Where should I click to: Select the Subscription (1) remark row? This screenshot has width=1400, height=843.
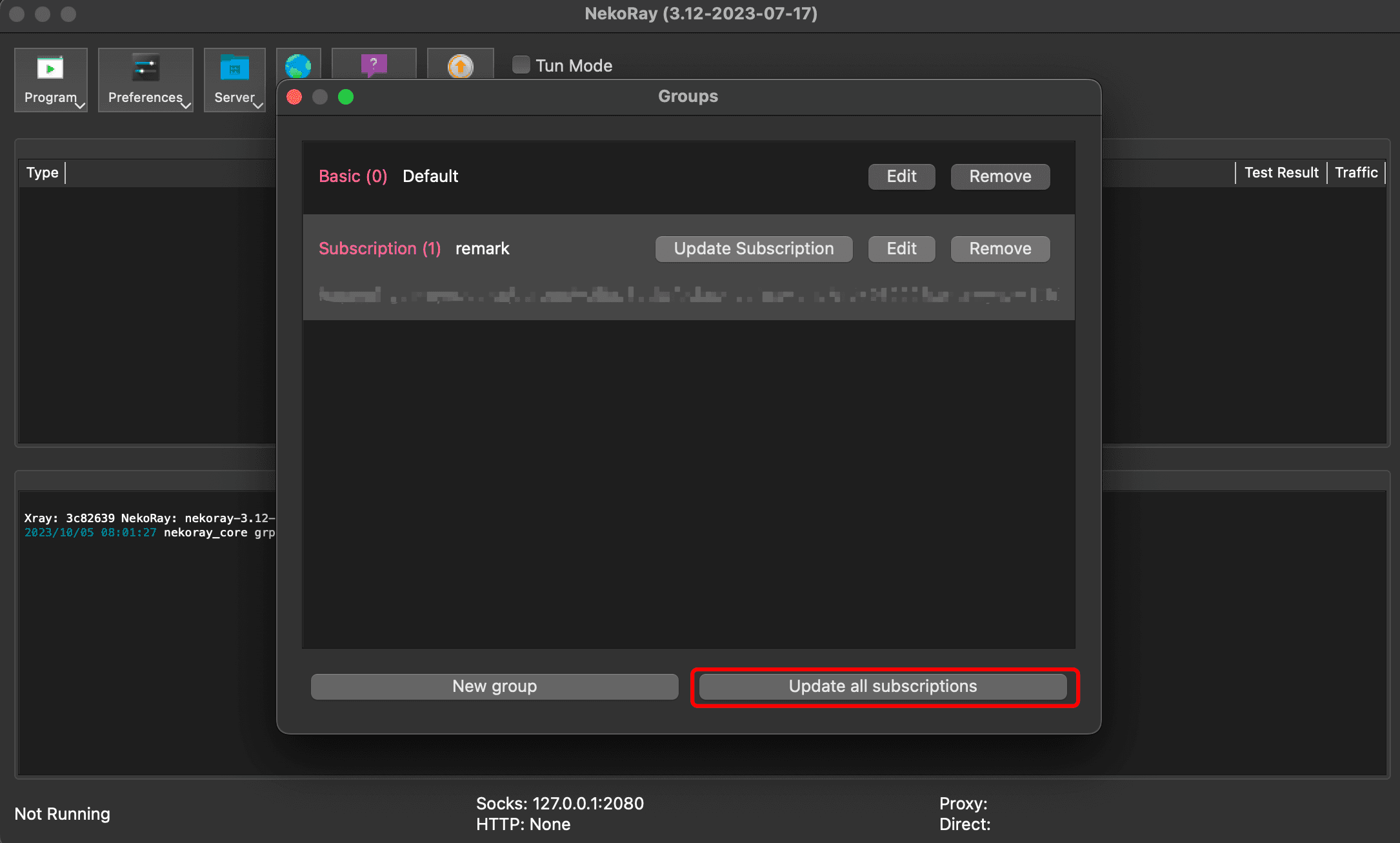[x=688, y=267]
